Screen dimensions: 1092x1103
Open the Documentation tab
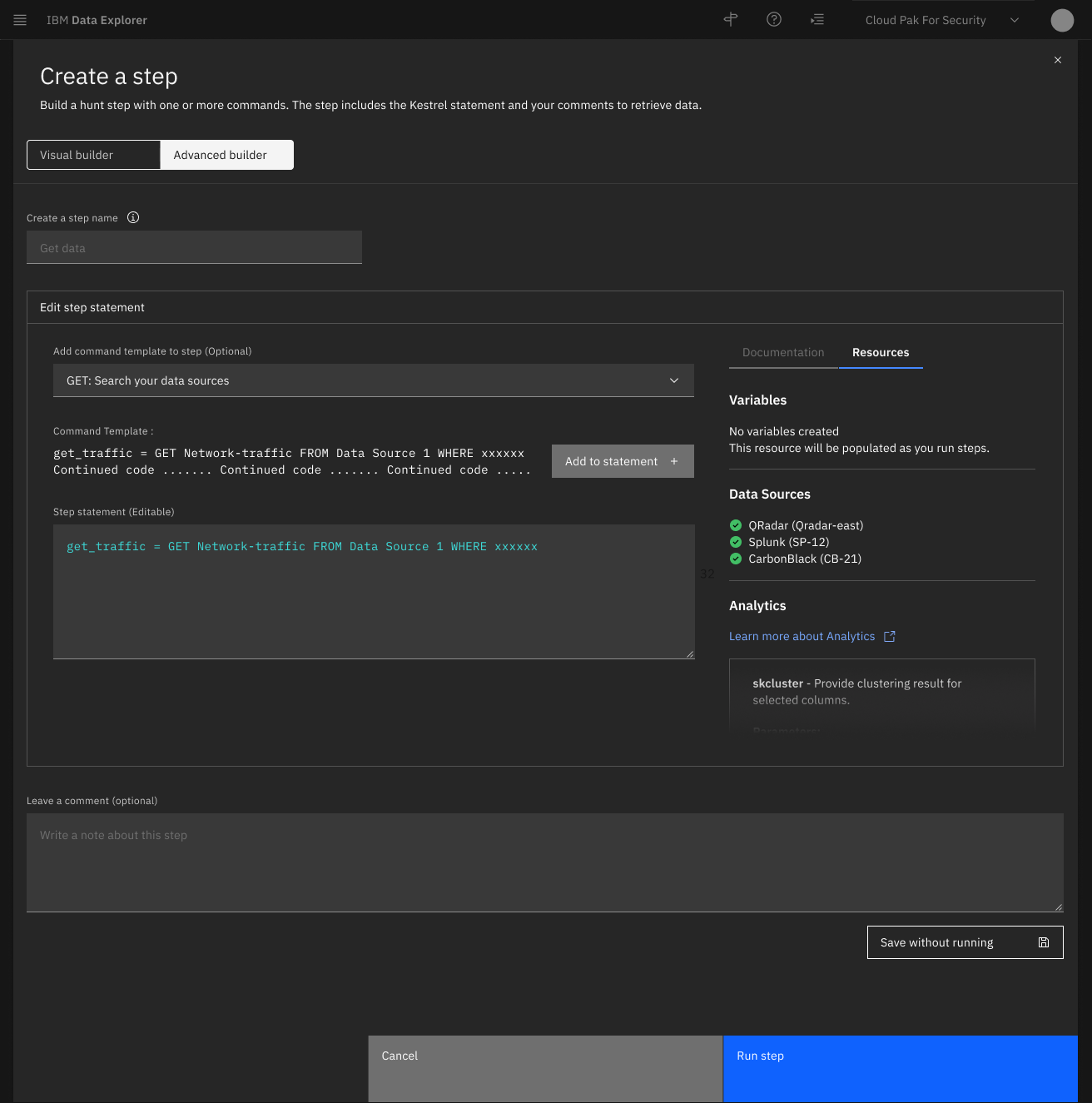pos(783,352)
